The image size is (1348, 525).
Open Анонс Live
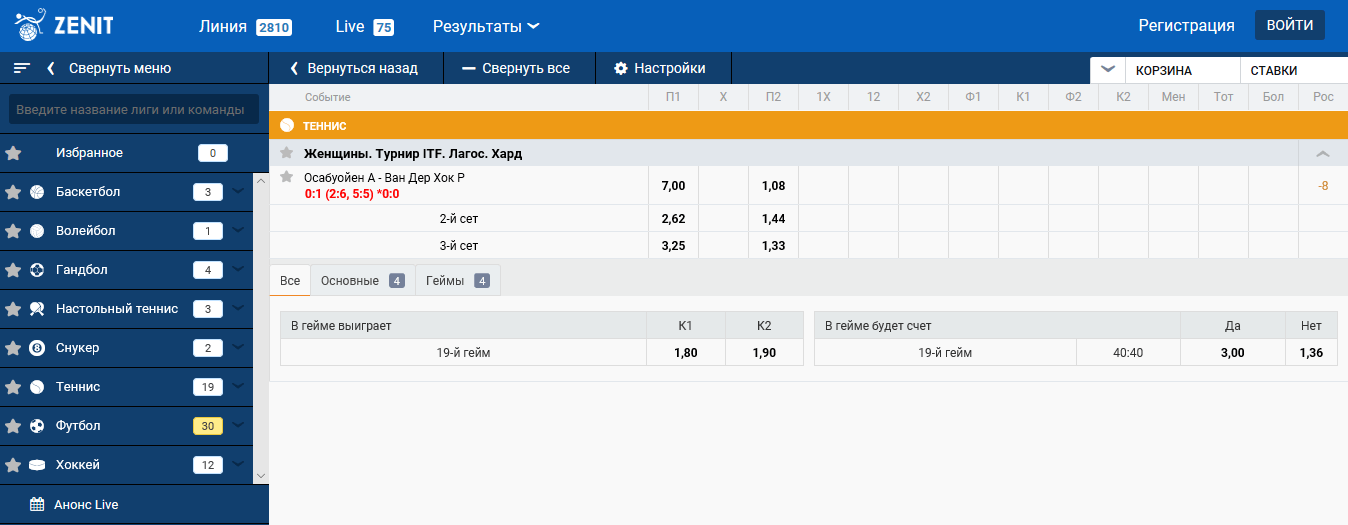(x=86, y=505)
